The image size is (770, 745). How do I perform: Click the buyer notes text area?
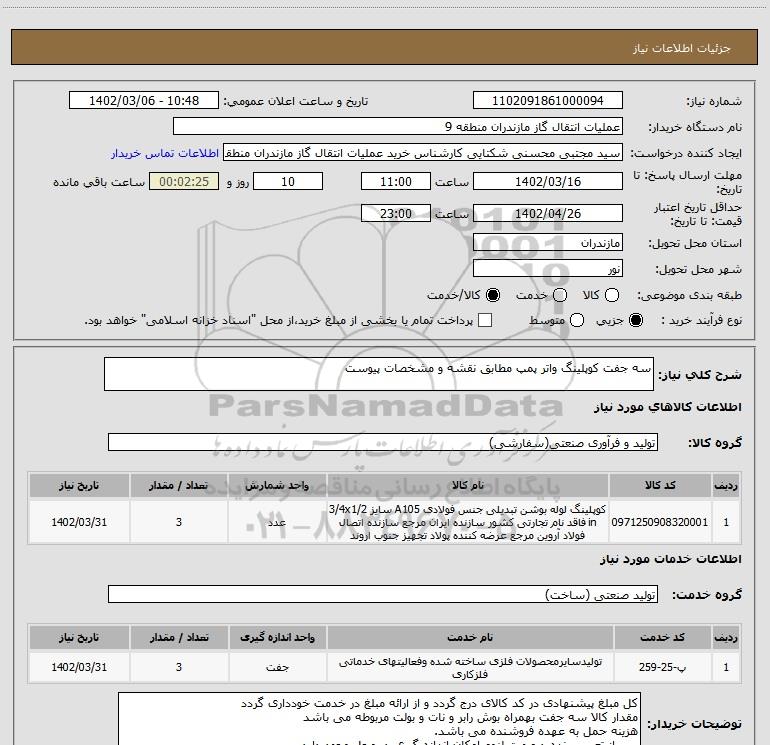click(x=379, y=719)
